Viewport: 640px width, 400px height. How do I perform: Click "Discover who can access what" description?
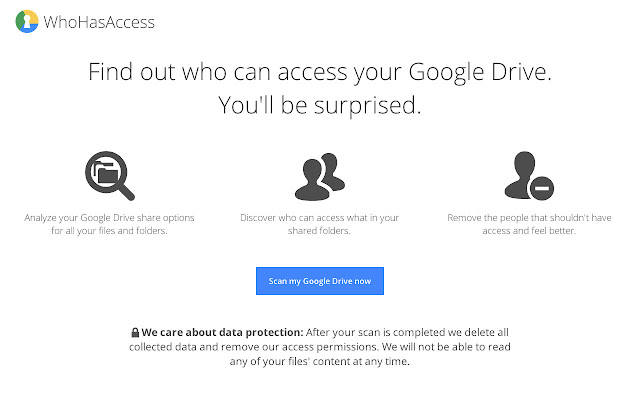[x=319, y=217]
